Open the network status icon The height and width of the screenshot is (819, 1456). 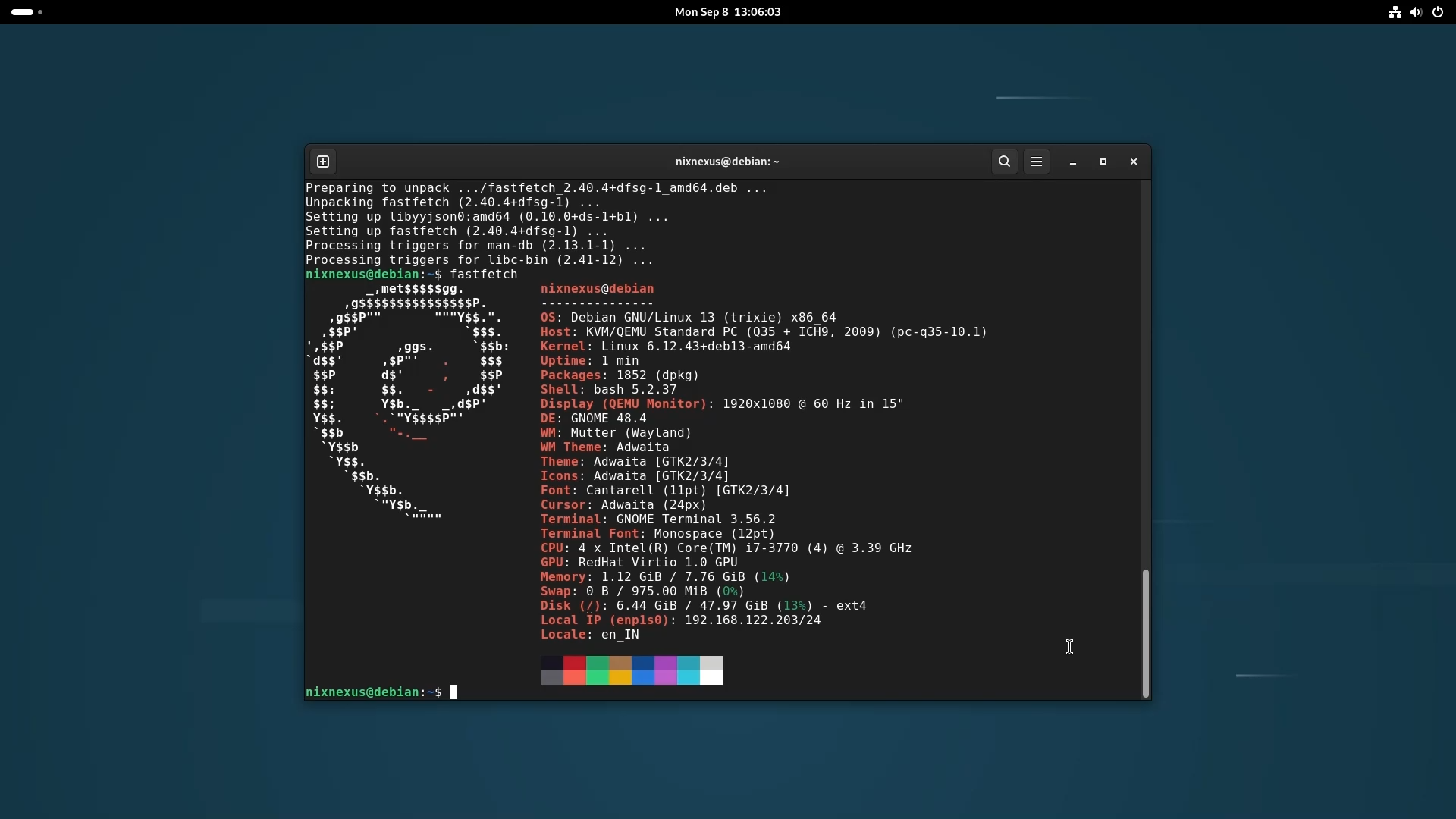[1395, 12]
